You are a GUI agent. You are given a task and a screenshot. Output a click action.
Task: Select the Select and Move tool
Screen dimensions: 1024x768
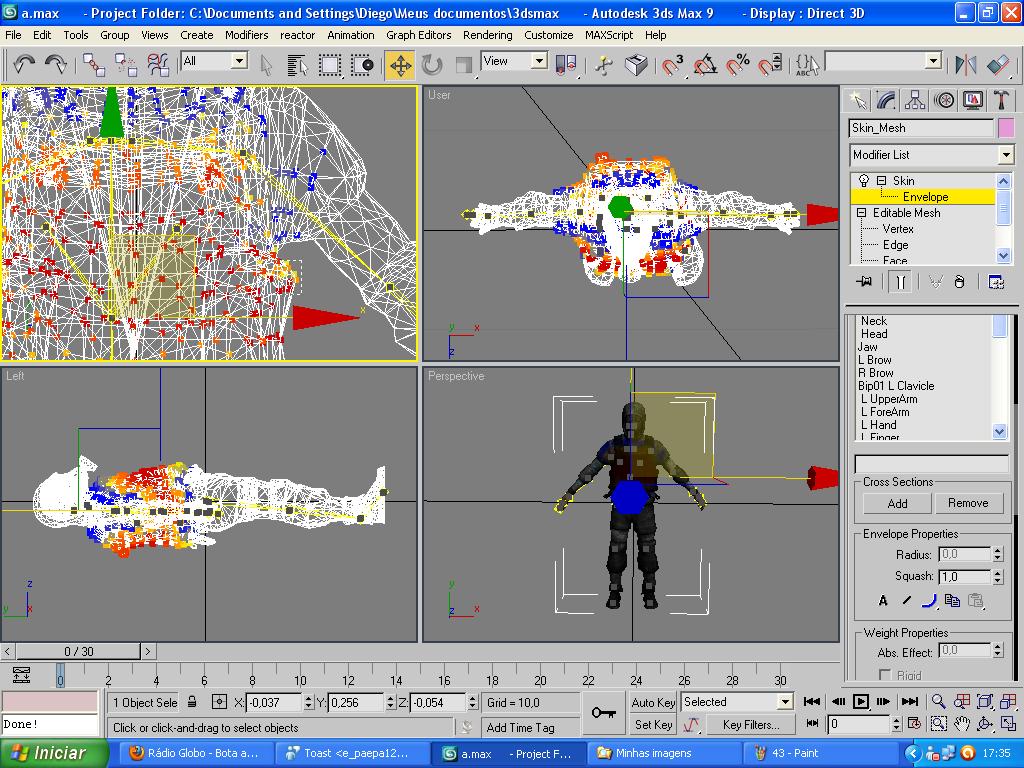point(400,65)
